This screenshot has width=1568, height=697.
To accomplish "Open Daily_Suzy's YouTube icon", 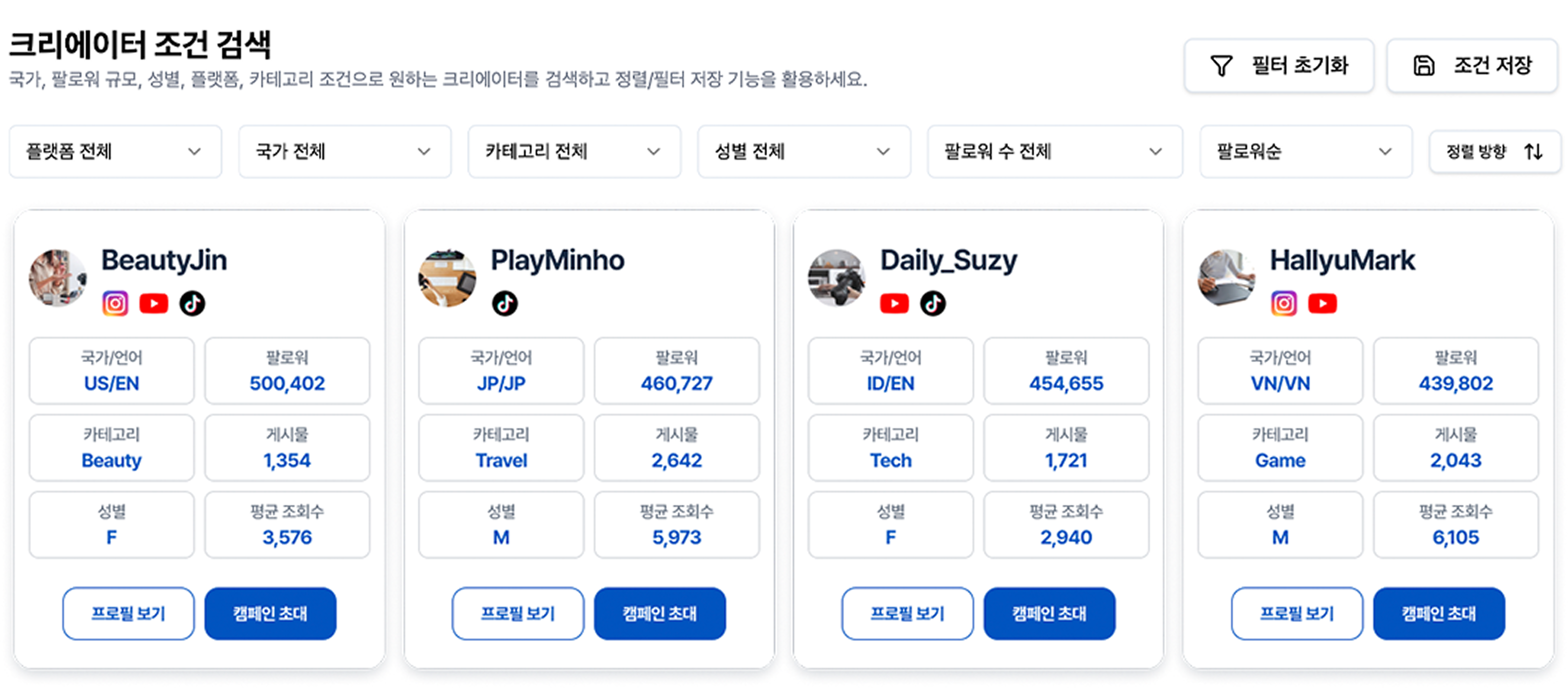I will click(x=894, y=303).
